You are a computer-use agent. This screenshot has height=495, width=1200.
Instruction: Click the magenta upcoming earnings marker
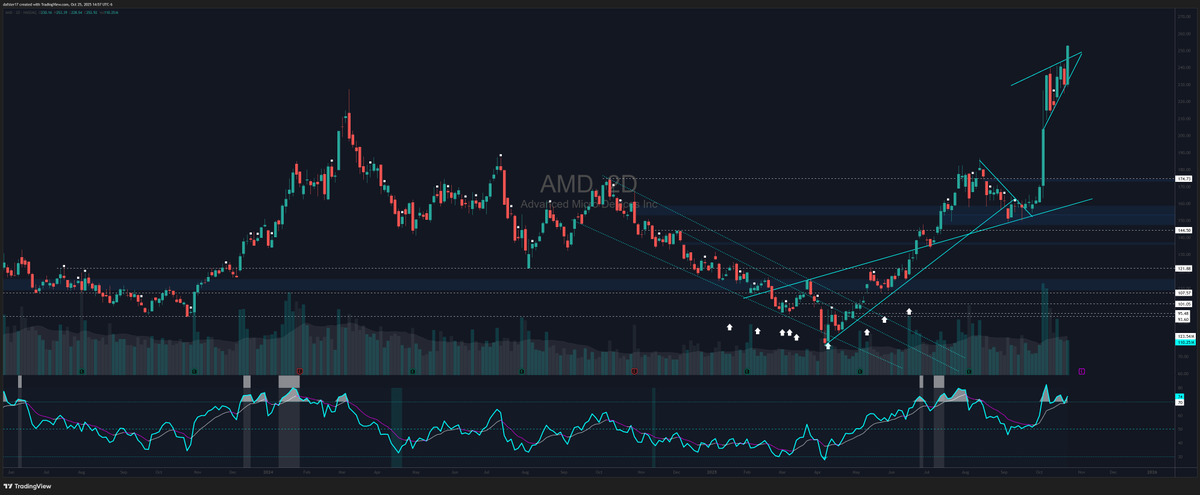point(1082,371)
